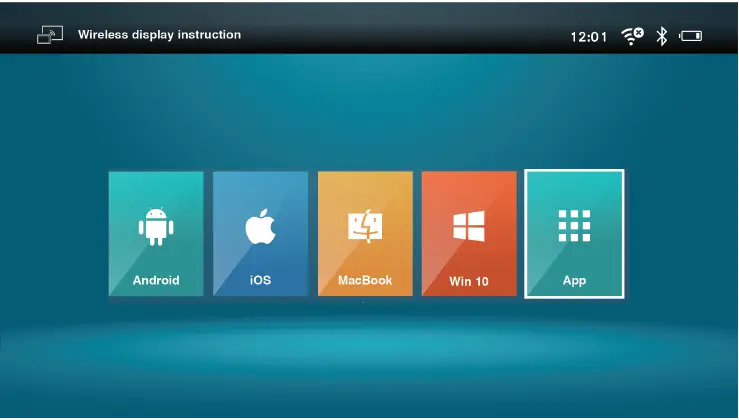This screenshot has height=420, width=739.
Task: Click the Wi-Fi disconnected status icon
Action: 632,36
